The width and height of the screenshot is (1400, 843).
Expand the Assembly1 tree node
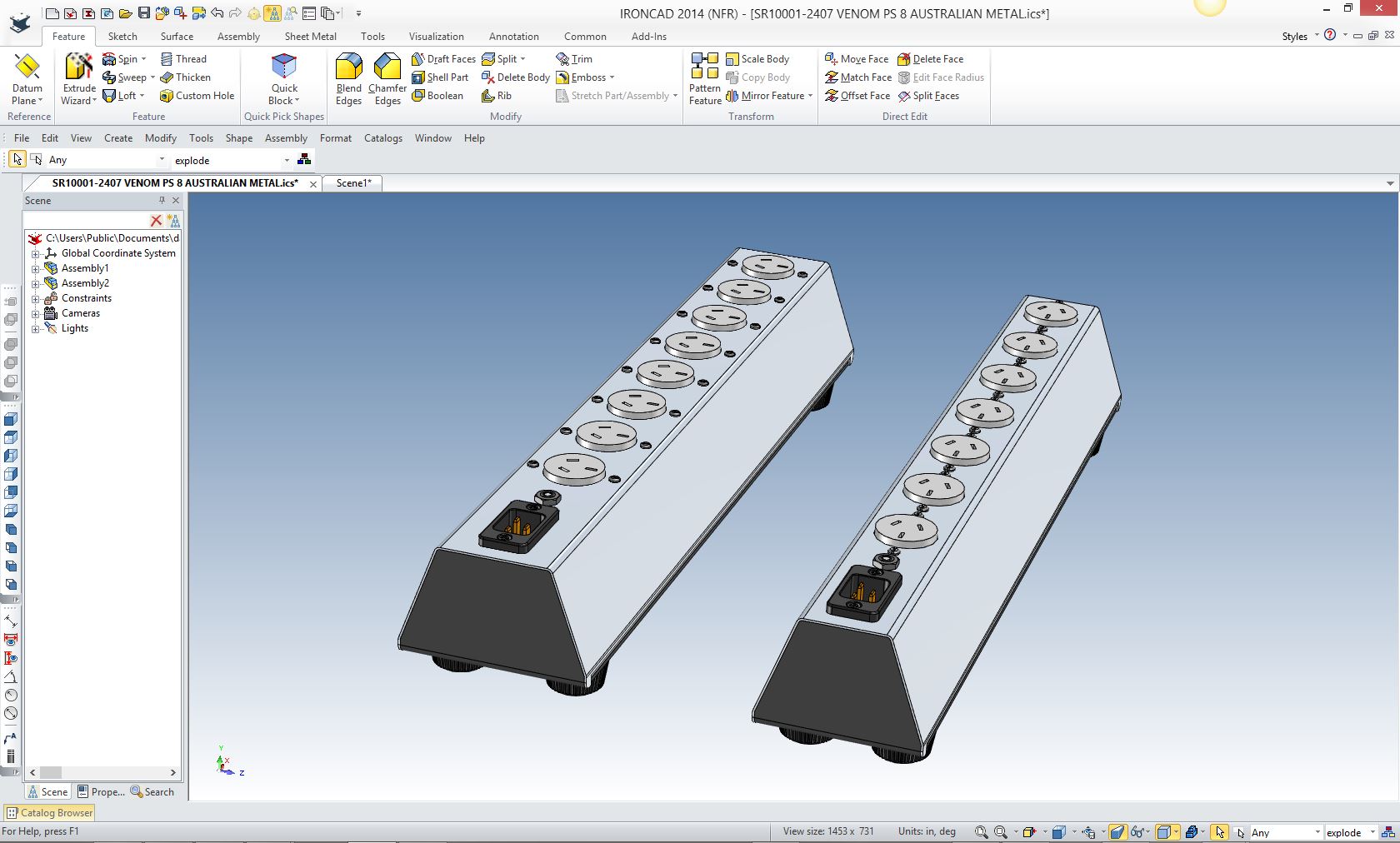pos(36,268)
